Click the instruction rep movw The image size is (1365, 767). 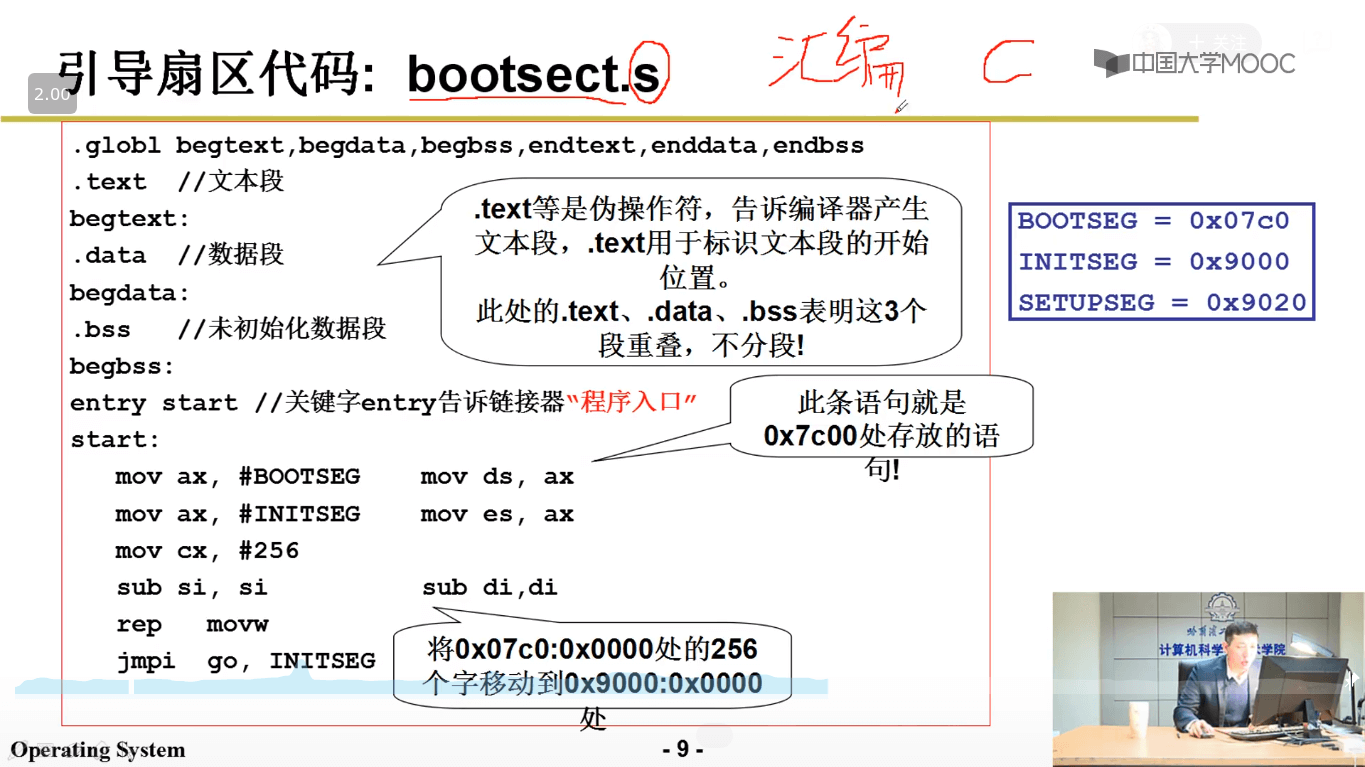coord(193,625)
